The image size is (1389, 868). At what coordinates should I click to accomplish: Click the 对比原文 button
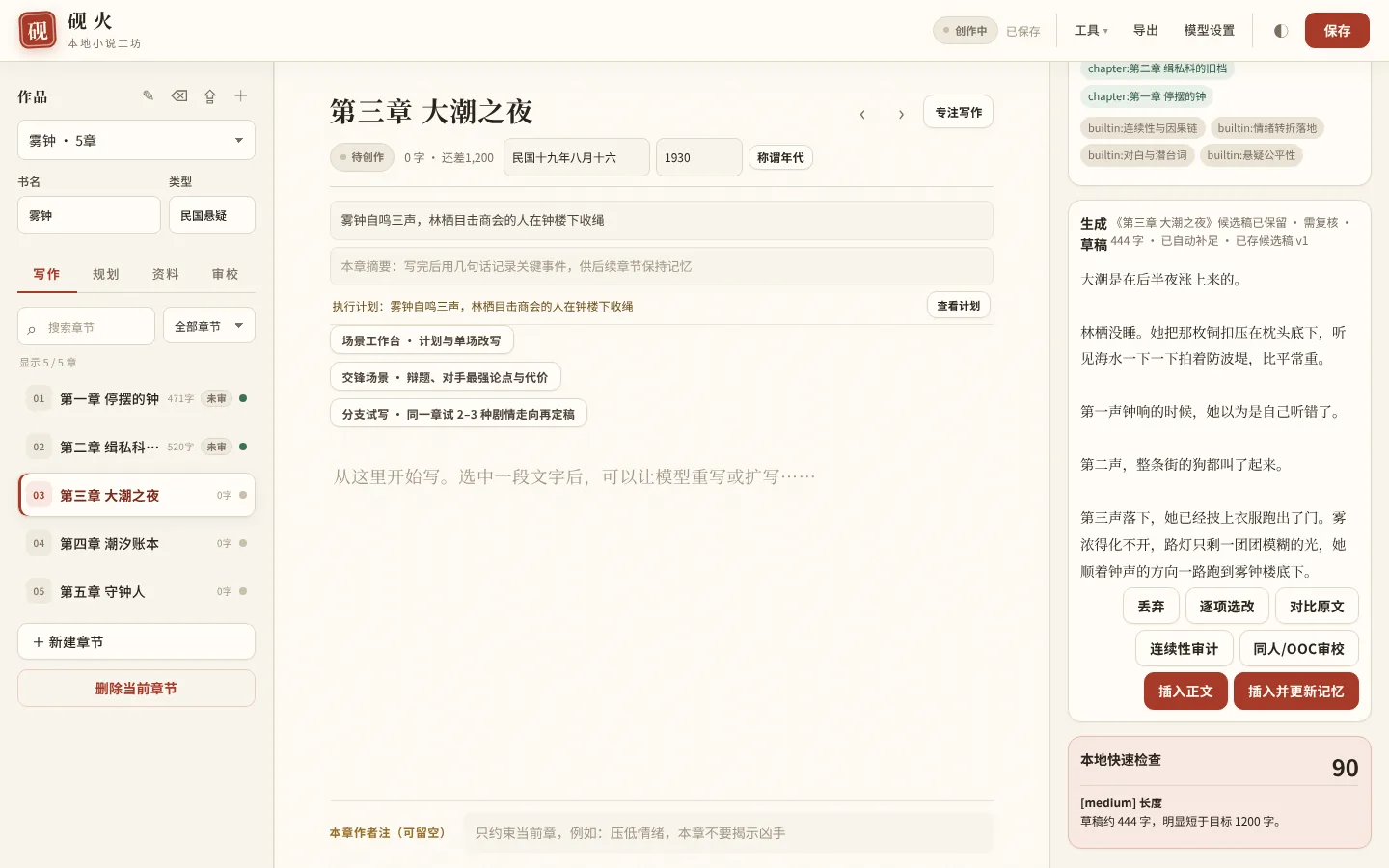coord(1317,607)
